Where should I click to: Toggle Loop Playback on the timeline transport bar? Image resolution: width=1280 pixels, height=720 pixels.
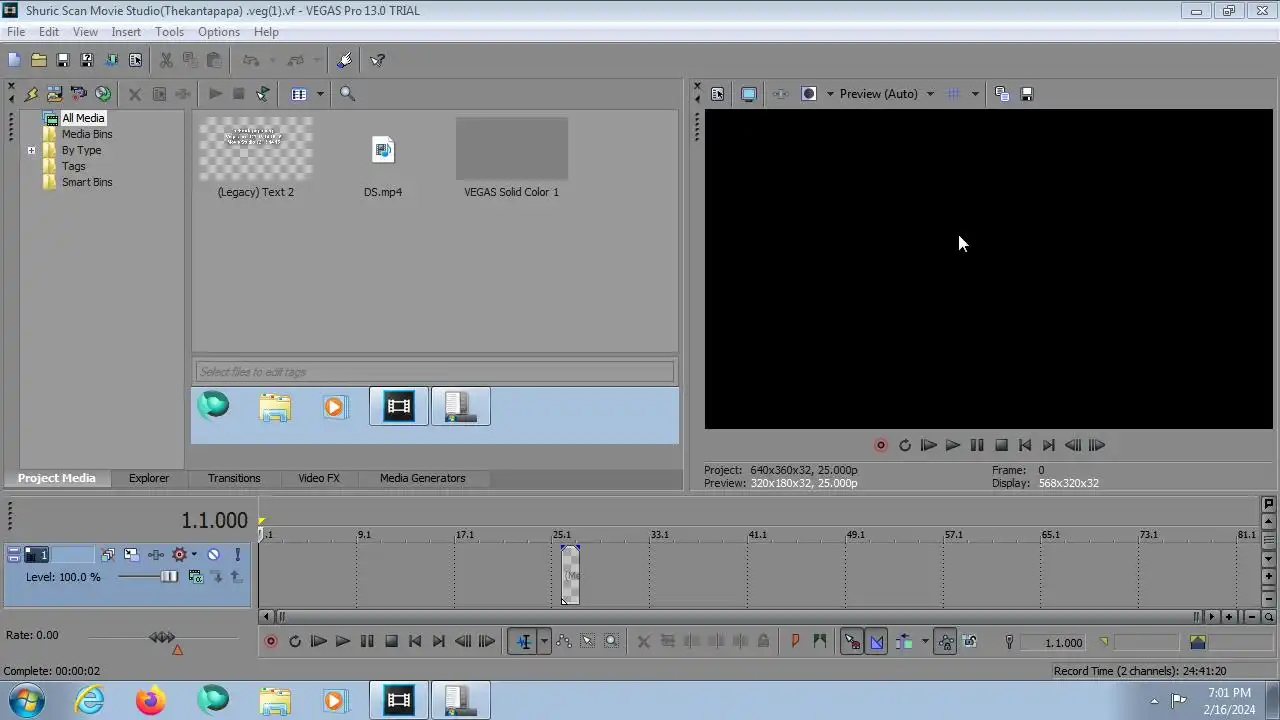295,642
